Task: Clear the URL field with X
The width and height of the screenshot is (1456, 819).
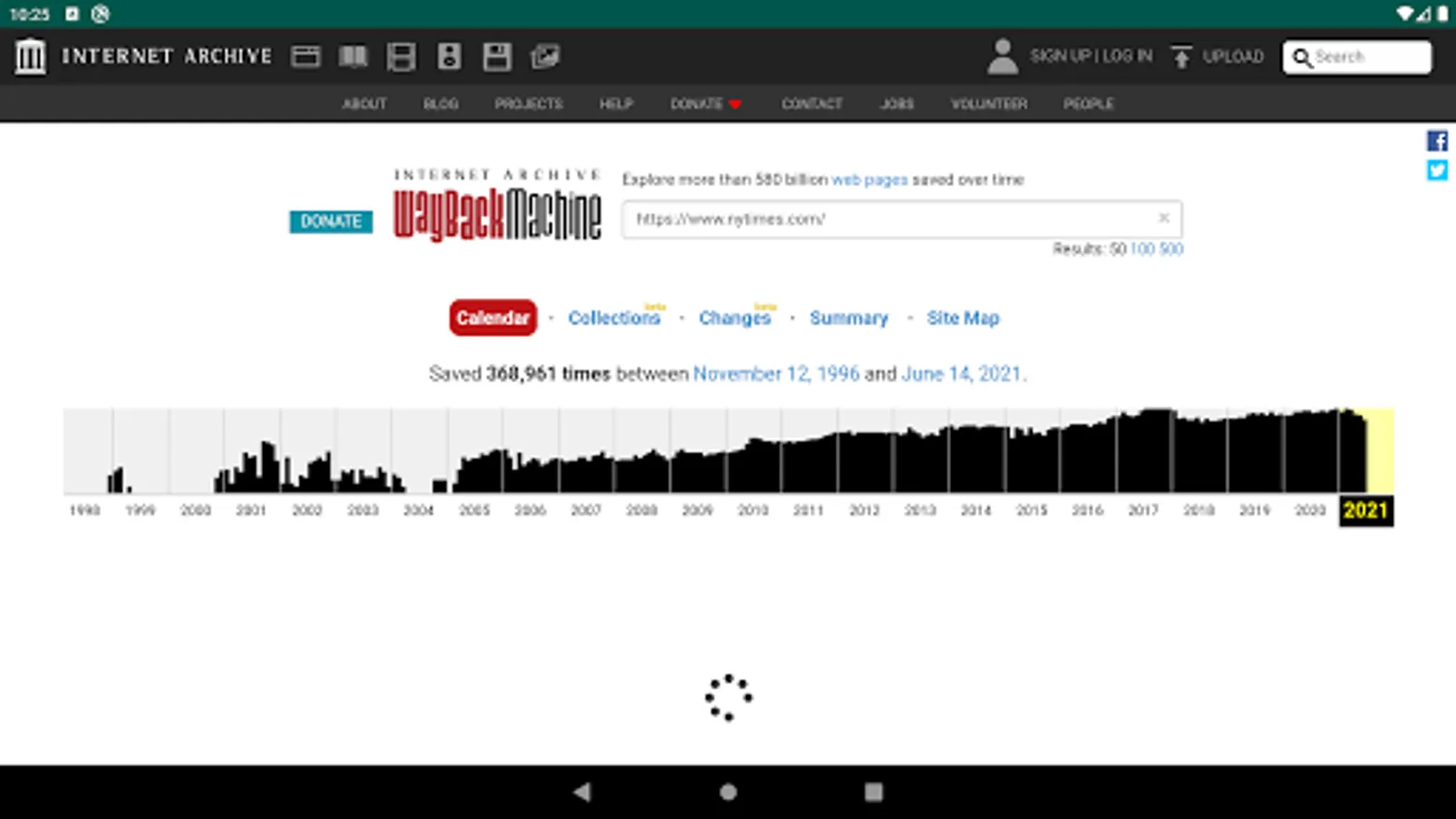Action: click(1163, 218)
